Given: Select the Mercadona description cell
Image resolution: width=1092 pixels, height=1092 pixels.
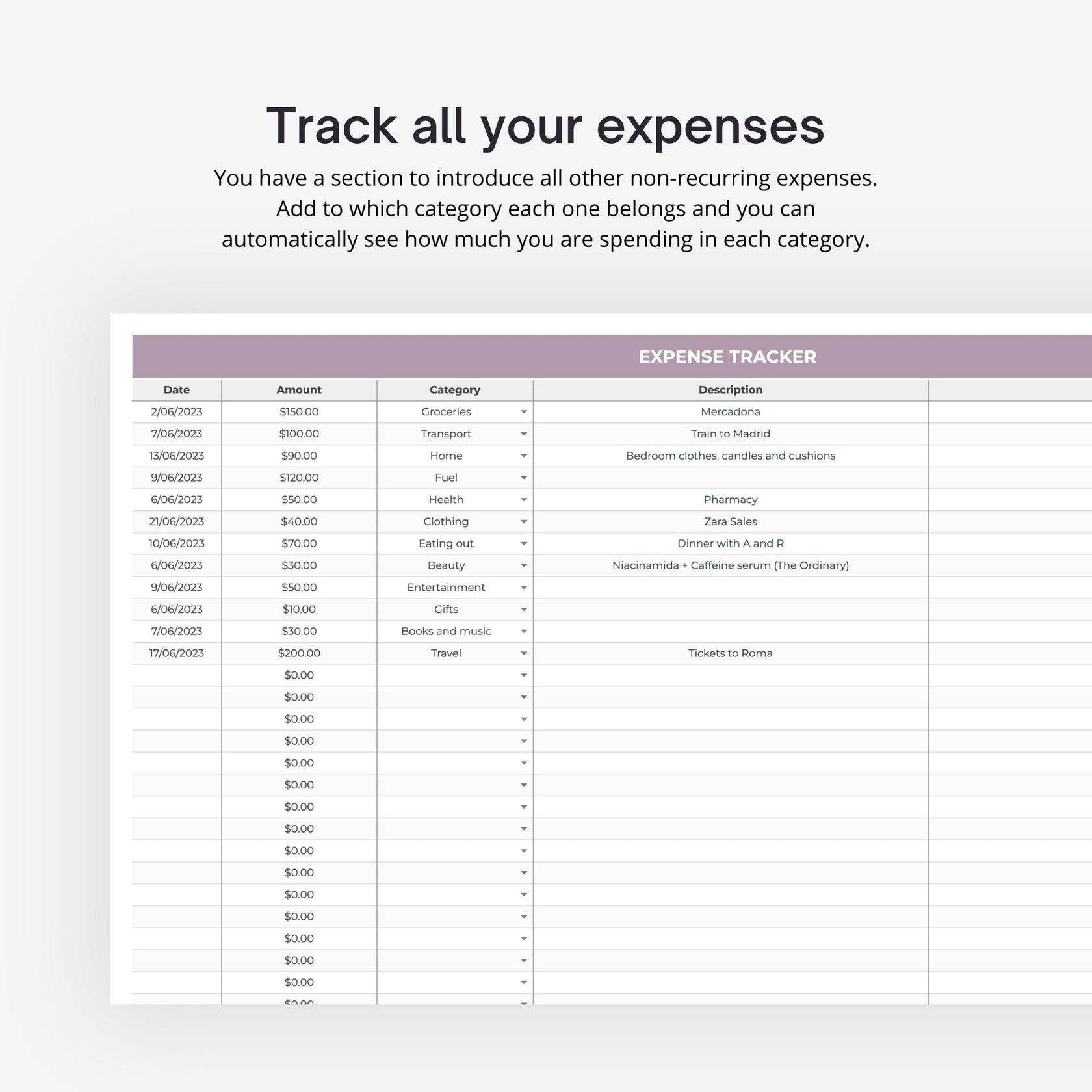Looking at the screenshot, I should coord(731,411).
